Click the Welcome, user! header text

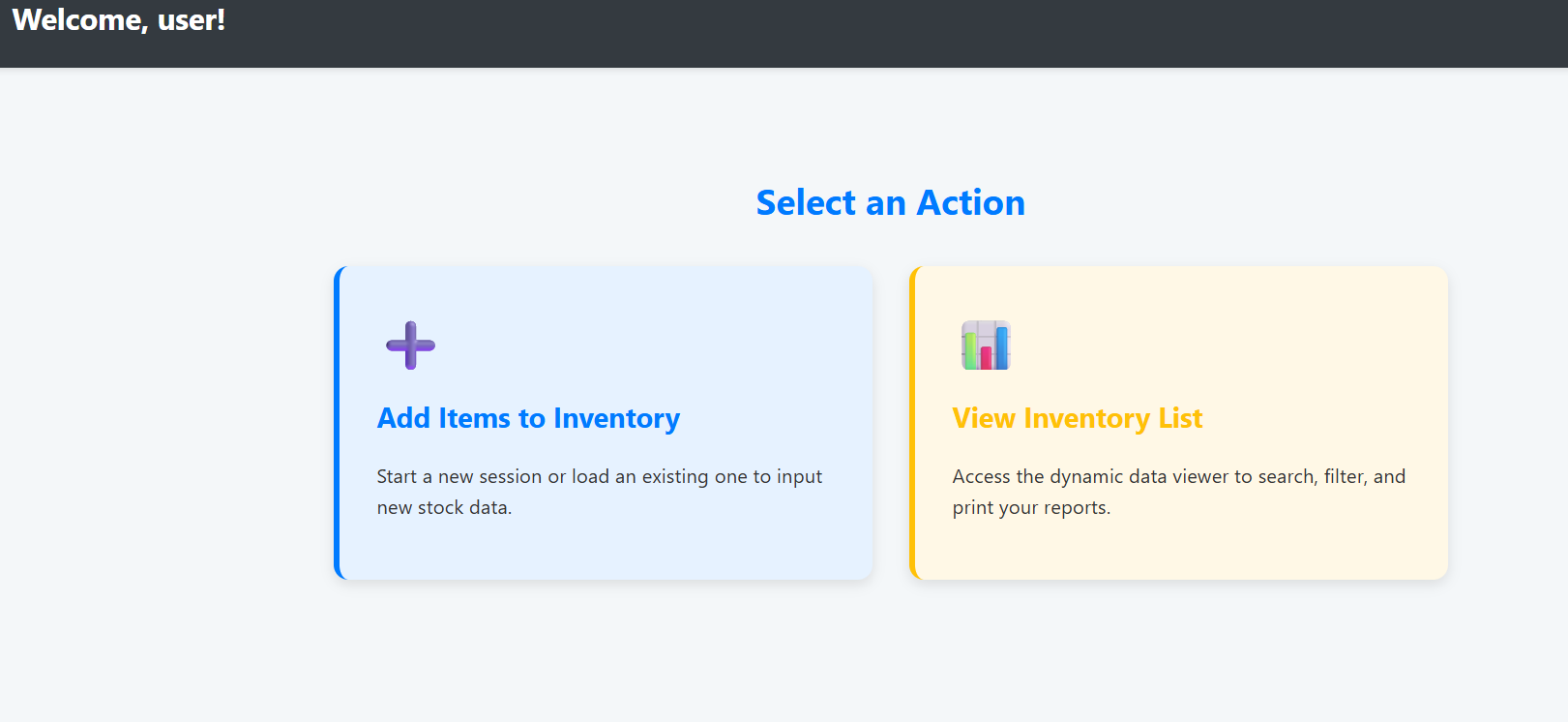click(x=118, y=20)
